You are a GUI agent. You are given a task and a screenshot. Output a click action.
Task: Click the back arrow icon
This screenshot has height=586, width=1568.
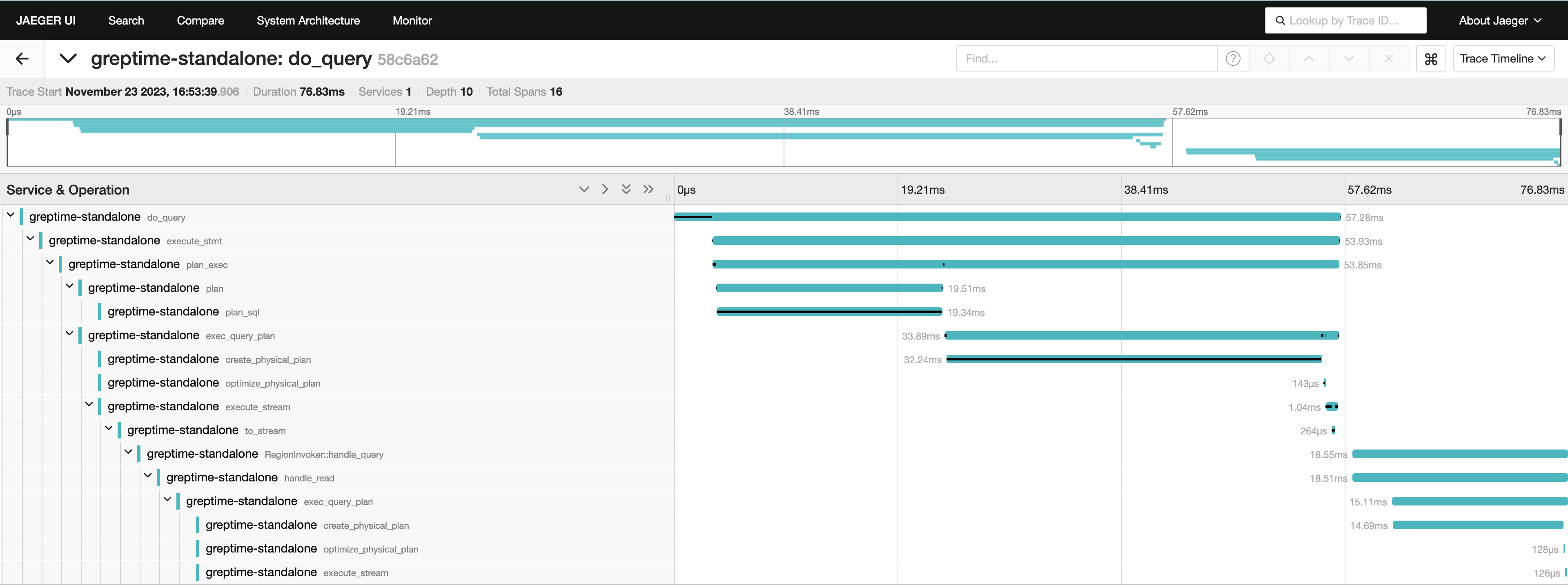click(22, 58)
